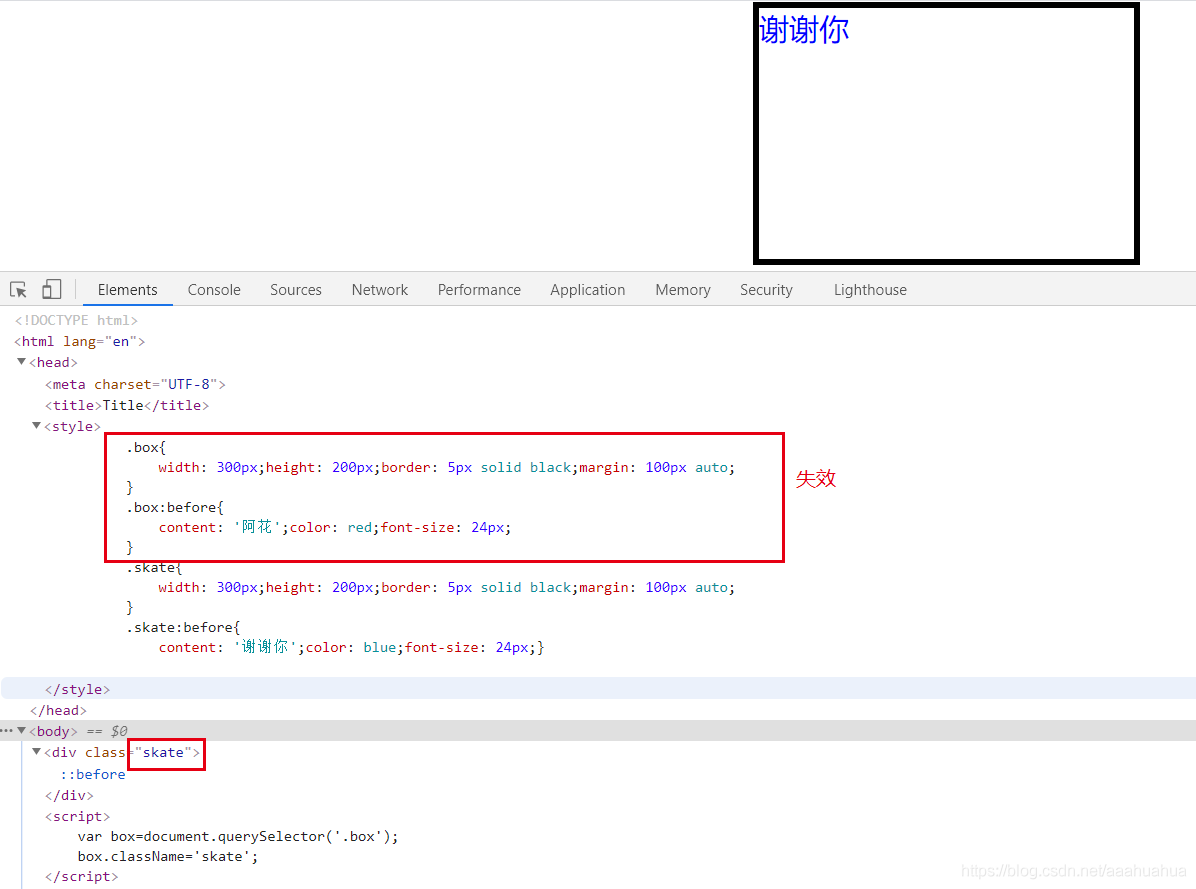
Task: Select the html lang="en" node
Action: (x=79, y=342)
